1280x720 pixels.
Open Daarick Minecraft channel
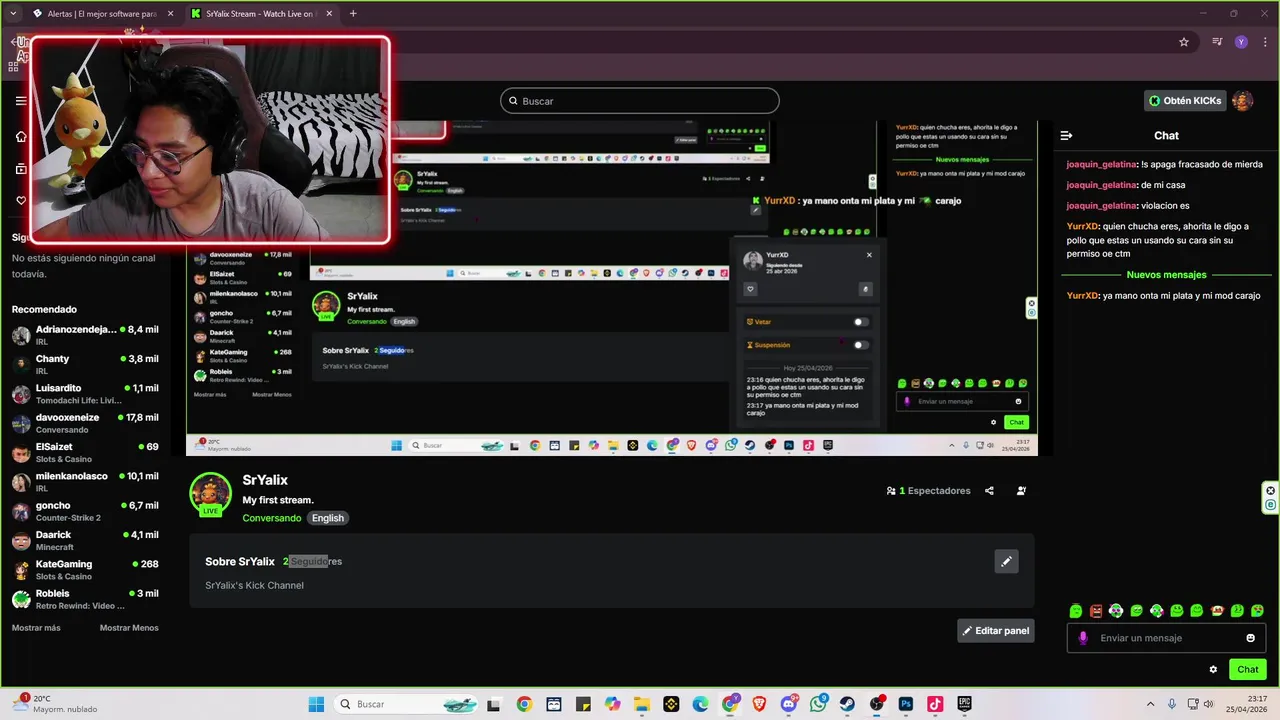[x=85, y=541]
